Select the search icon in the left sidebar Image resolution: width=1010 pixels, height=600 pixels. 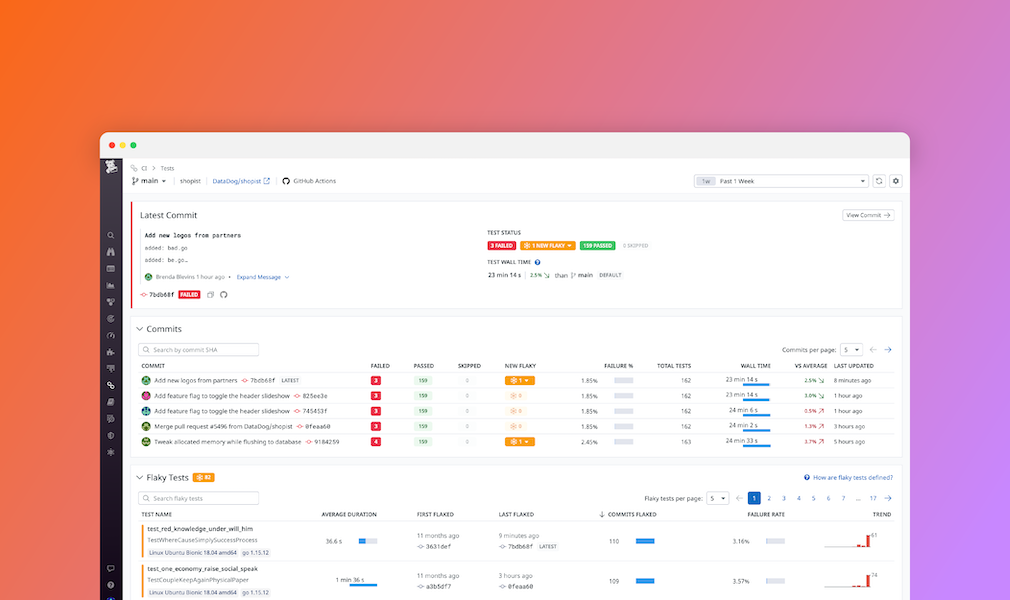111,234
